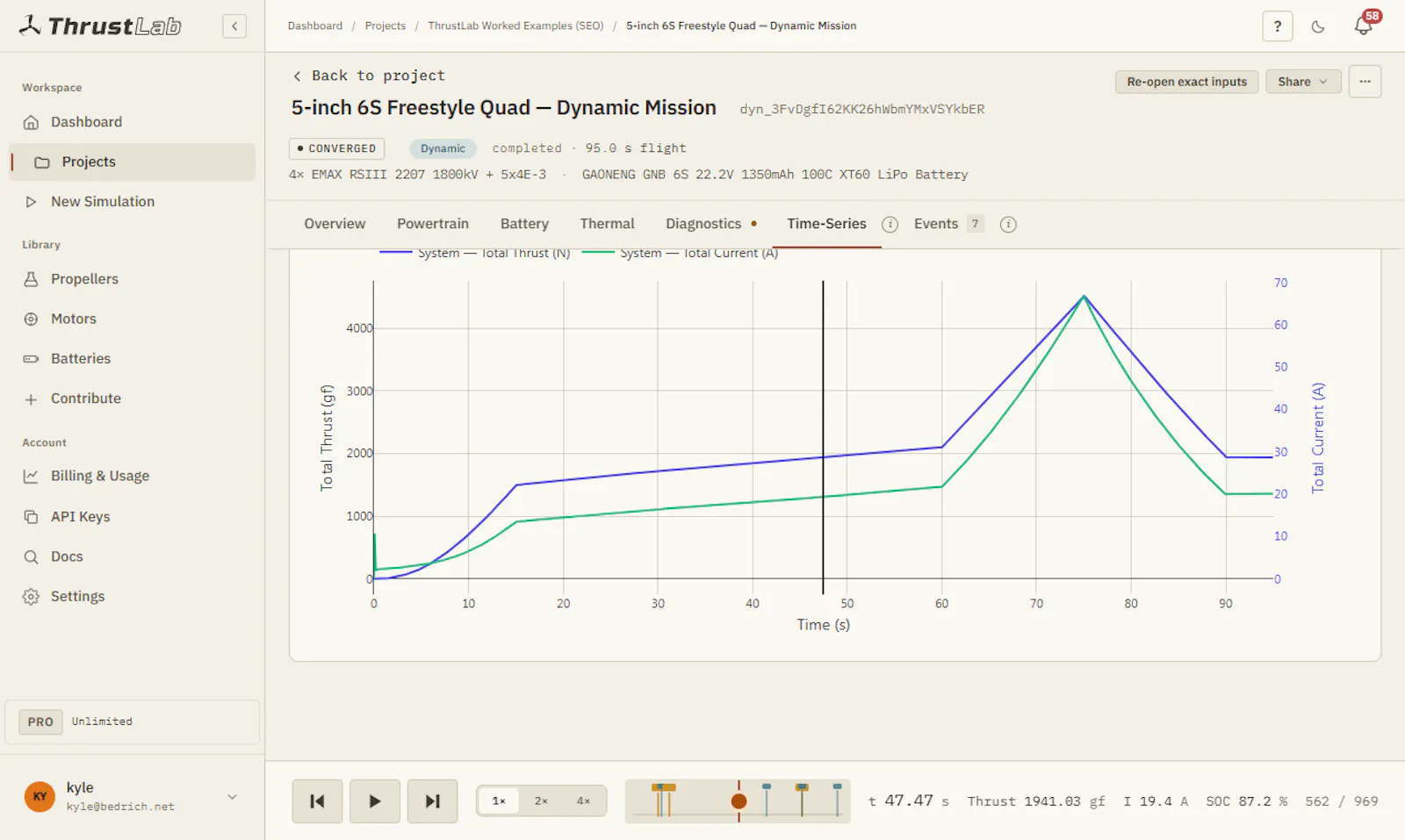Select the Time-Series tab

pyautogui.click(x=826, y=224)
